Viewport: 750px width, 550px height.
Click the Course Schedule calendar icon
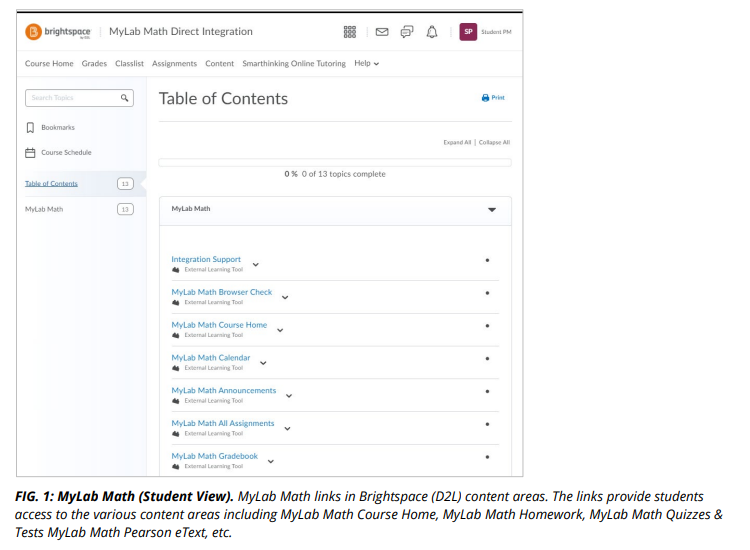coord(30,153)
